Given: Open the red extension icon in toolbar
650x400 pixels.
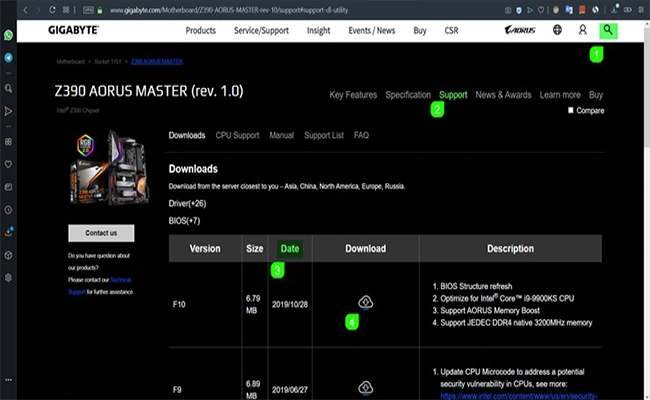Looking at the screenshot, I should click(x=582, y=10).
